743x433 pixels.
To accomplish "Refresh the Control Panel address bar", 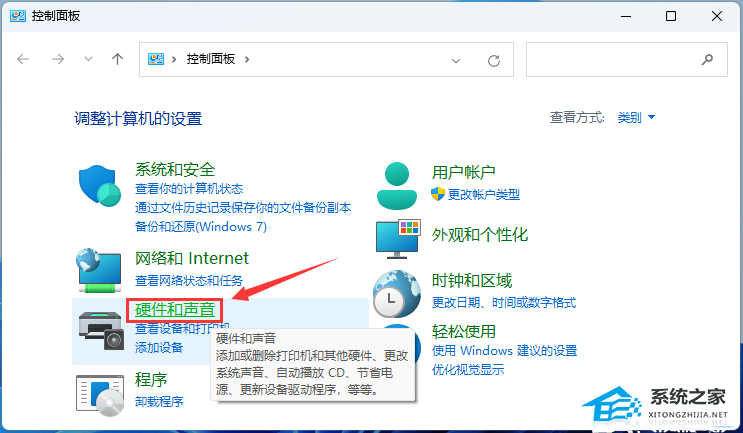I will [x=494, y=60].
